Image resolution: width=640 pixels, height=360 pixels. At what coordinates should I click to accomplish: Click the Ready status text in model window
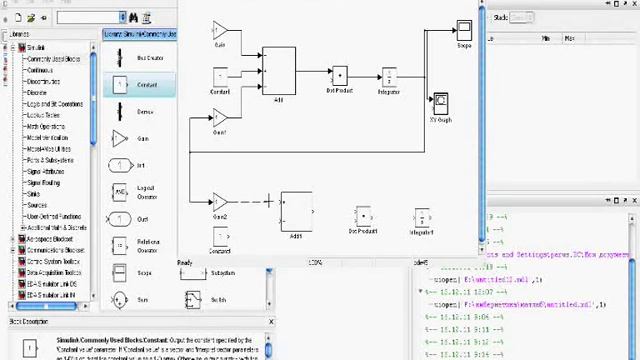[185, 262]
